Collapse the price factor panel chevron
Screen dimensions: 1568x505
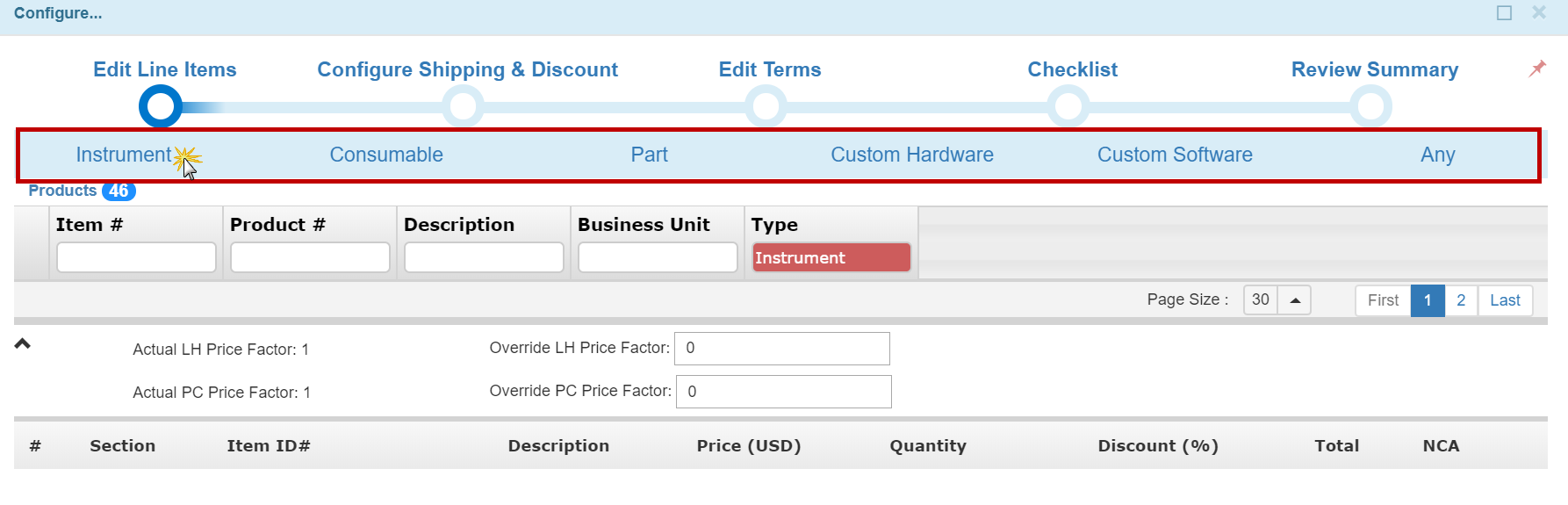tap(23, 343)
